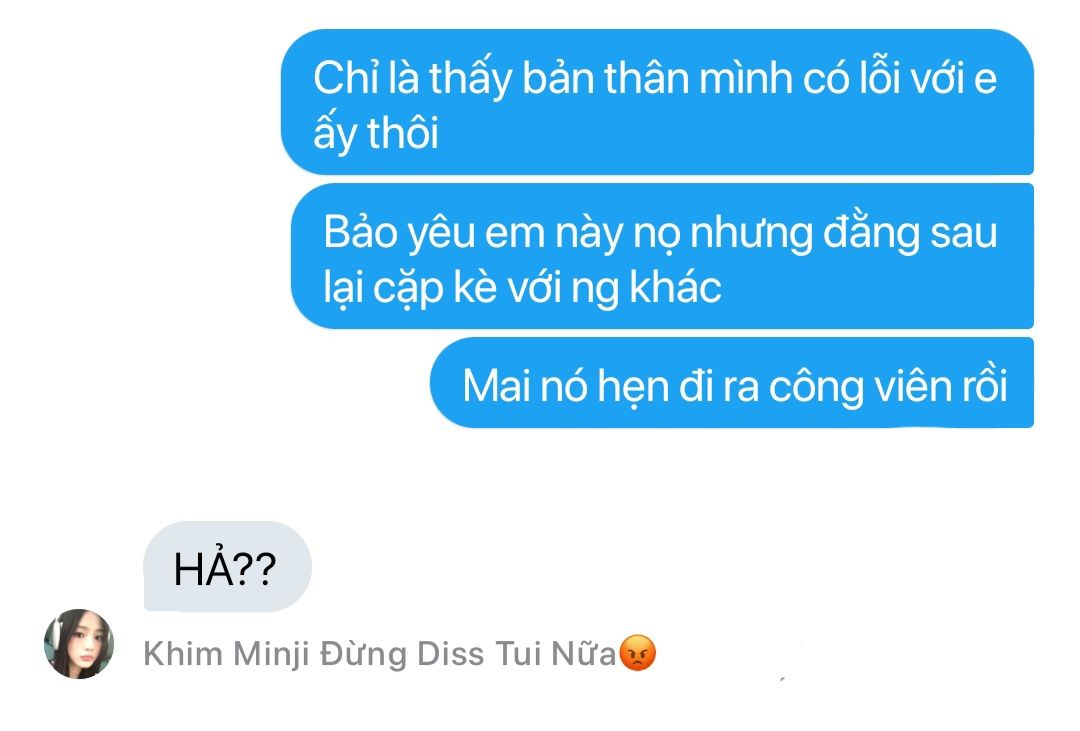1080x731 pixels.
Task: Click the phrase "lại cặp kè" in the second bubble
Action: 411,287
